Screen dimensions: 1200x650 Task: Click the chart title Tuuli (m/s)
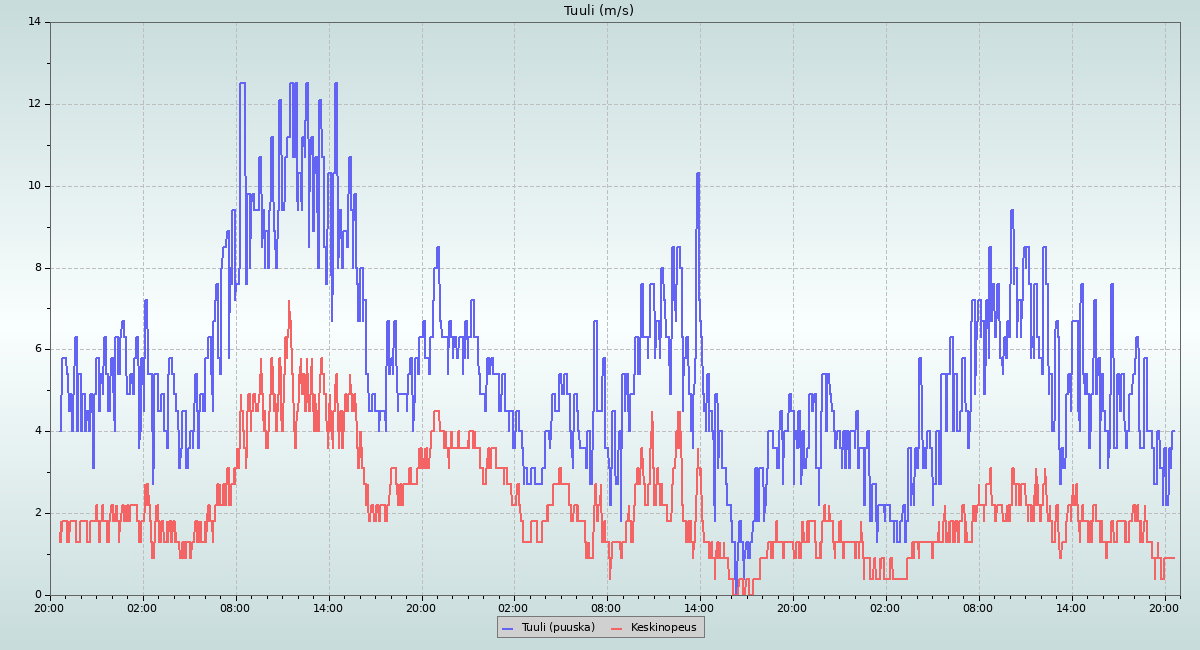point(598,11)
